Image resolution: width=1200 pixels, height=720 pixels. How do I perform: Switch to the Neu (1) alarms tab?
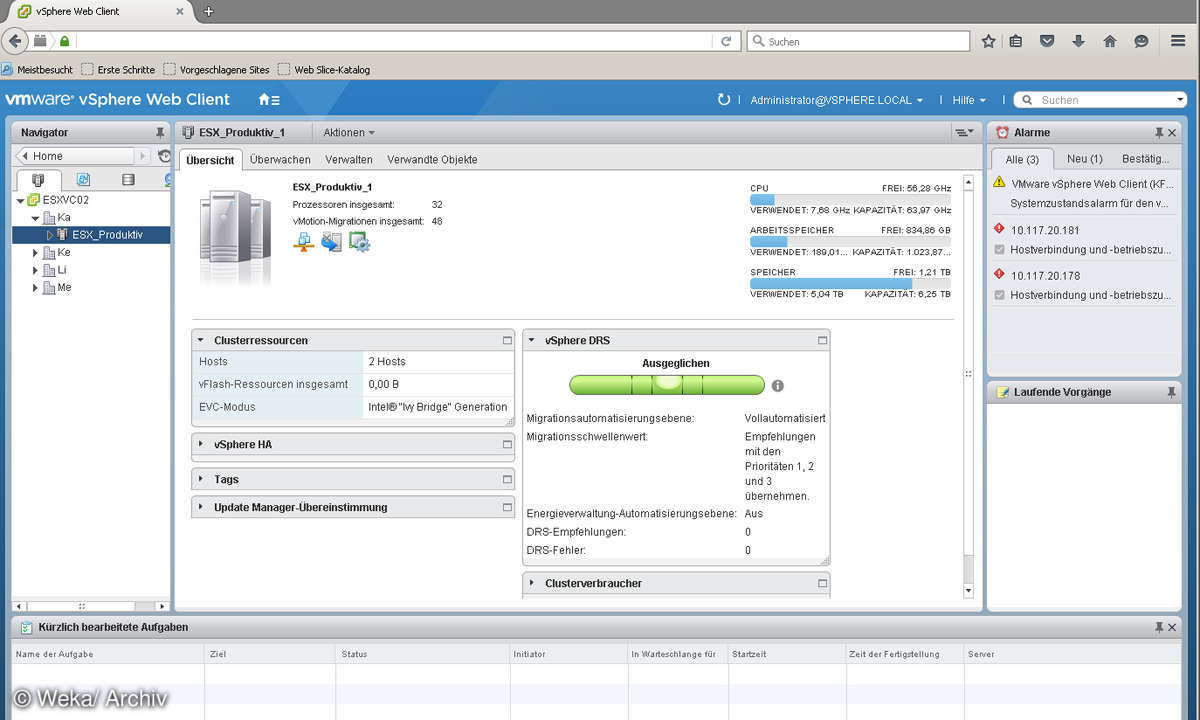pyautogui.click(x=1084, y=159)
